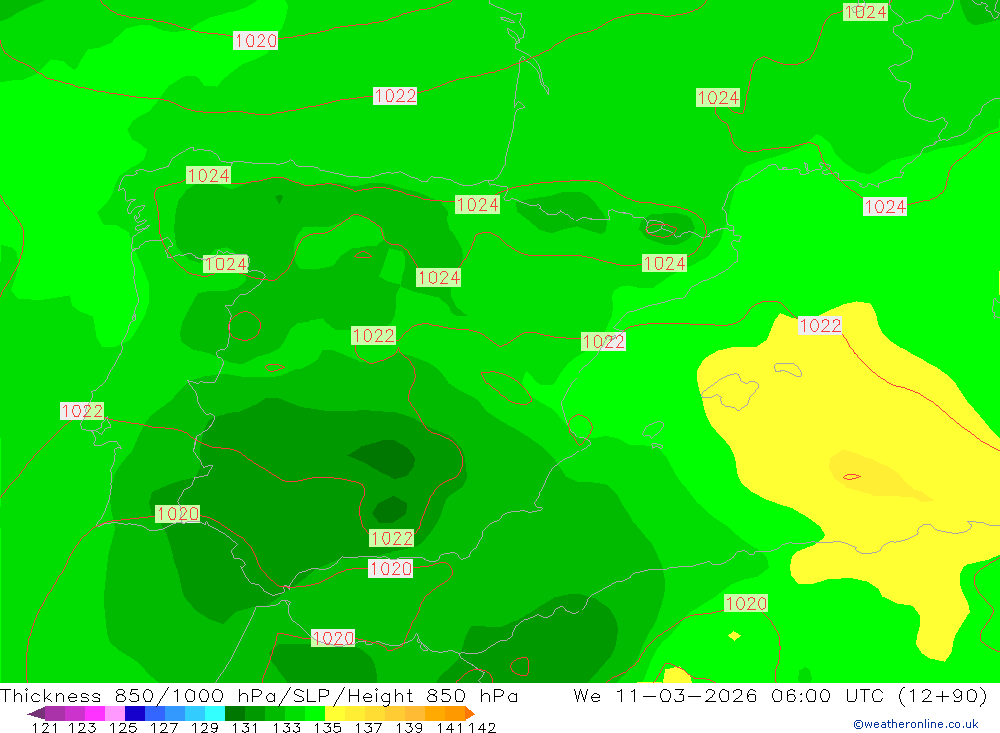This screenshot has width=1000, height=733.
Task: Click the 1022 label beside the Balearic yellow area
Action: click(x=820, y=326)
